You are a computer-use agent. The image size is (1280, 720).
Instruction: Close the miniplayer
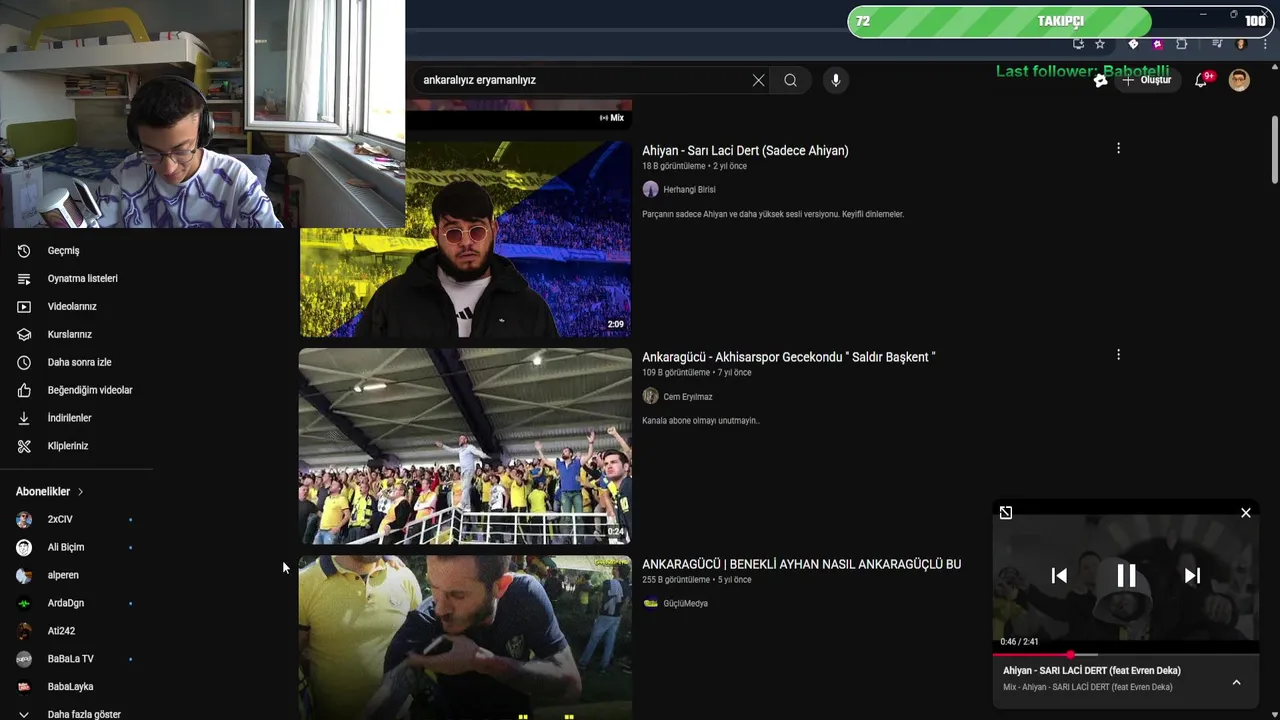pyautogui.click(x=1246, y=513)
